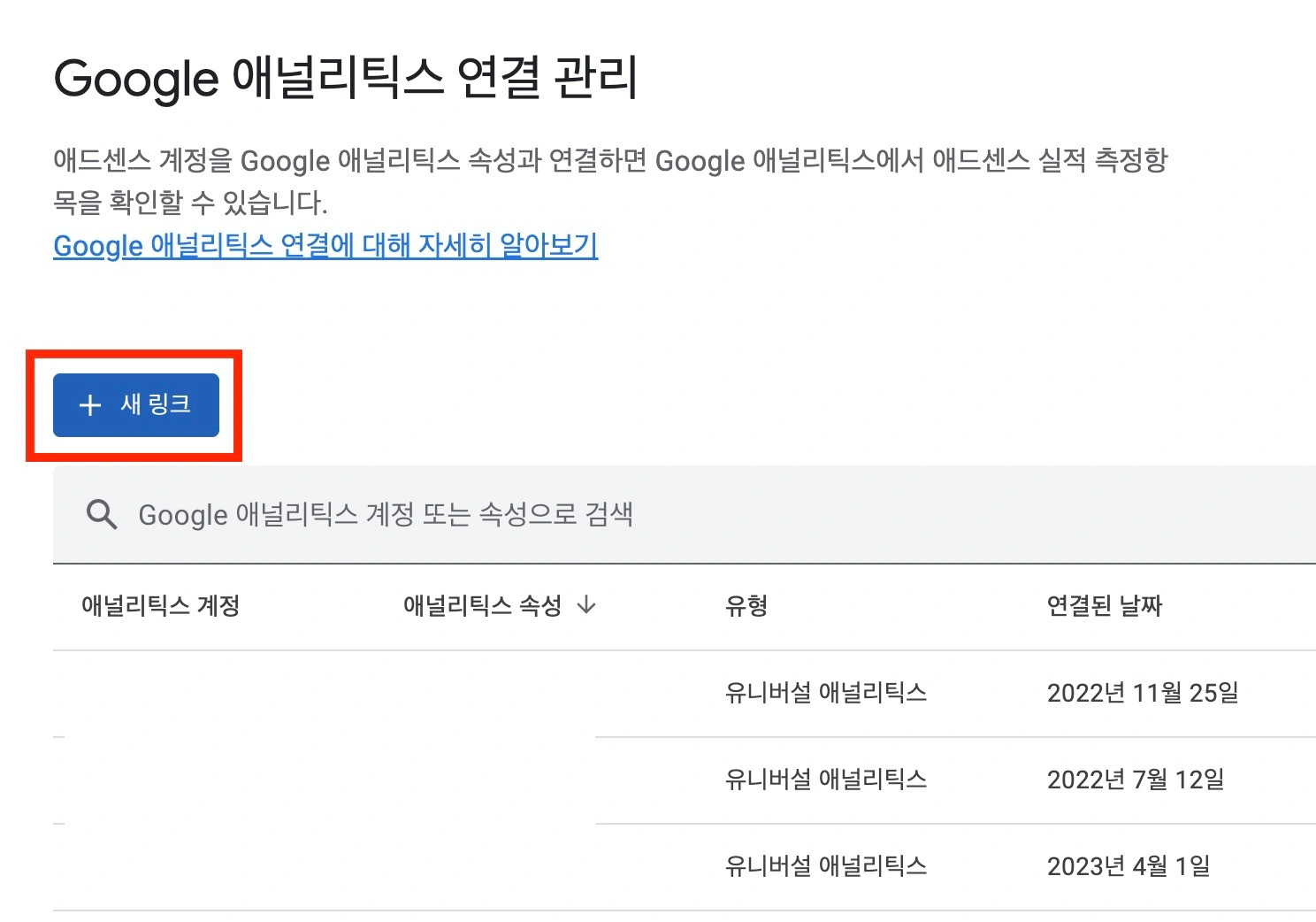Click the 새 링크 button
This screenshot has height=922, width=1316.
pyautogui.click(x=136, y=405)
